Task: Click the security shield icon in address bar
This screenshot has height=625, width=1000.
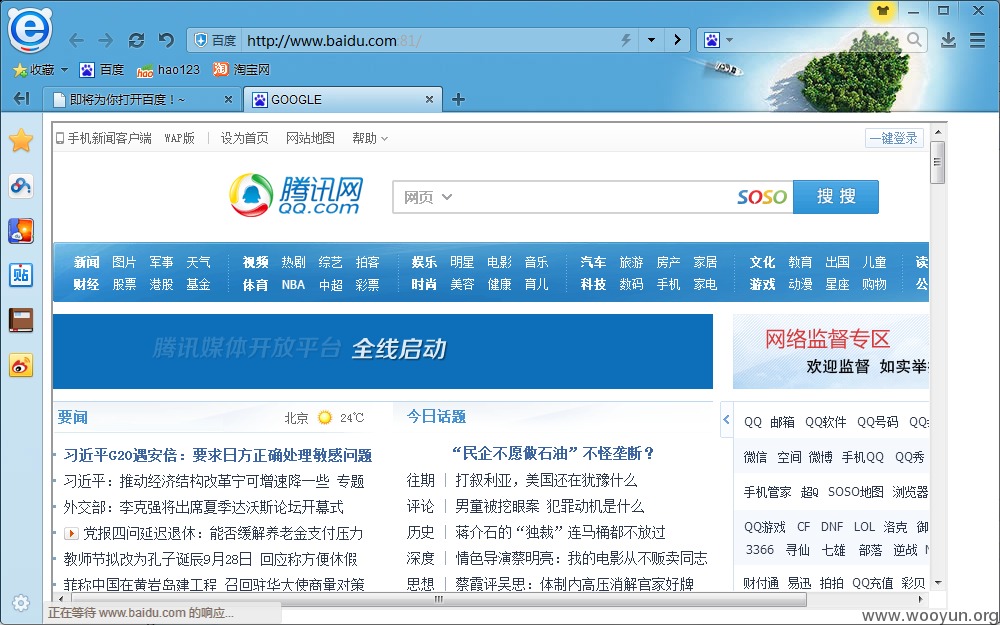Action: pyautogui.click(x=200, y=41)
